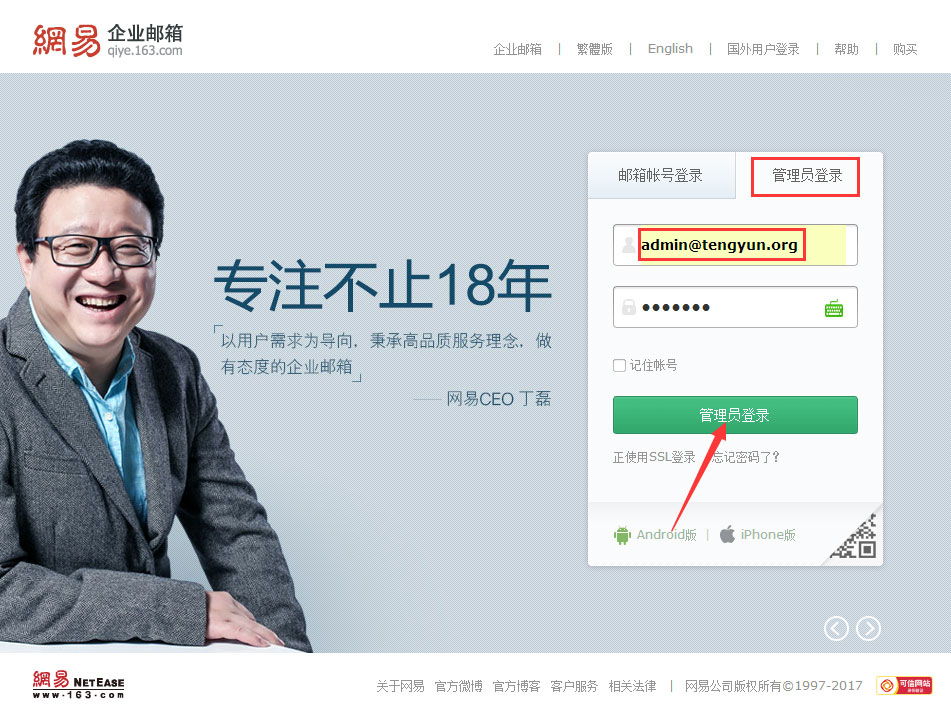The height and width of the screenshot is (723, 951).
Task: Open 客户服务 footer link
Action: point(574,686)
